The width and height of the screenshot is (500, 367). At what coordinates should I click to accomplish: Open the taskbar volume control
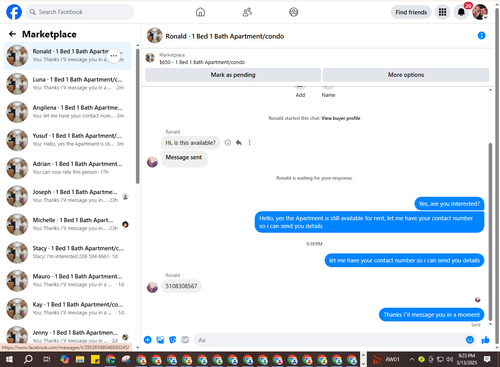[450, 359]
